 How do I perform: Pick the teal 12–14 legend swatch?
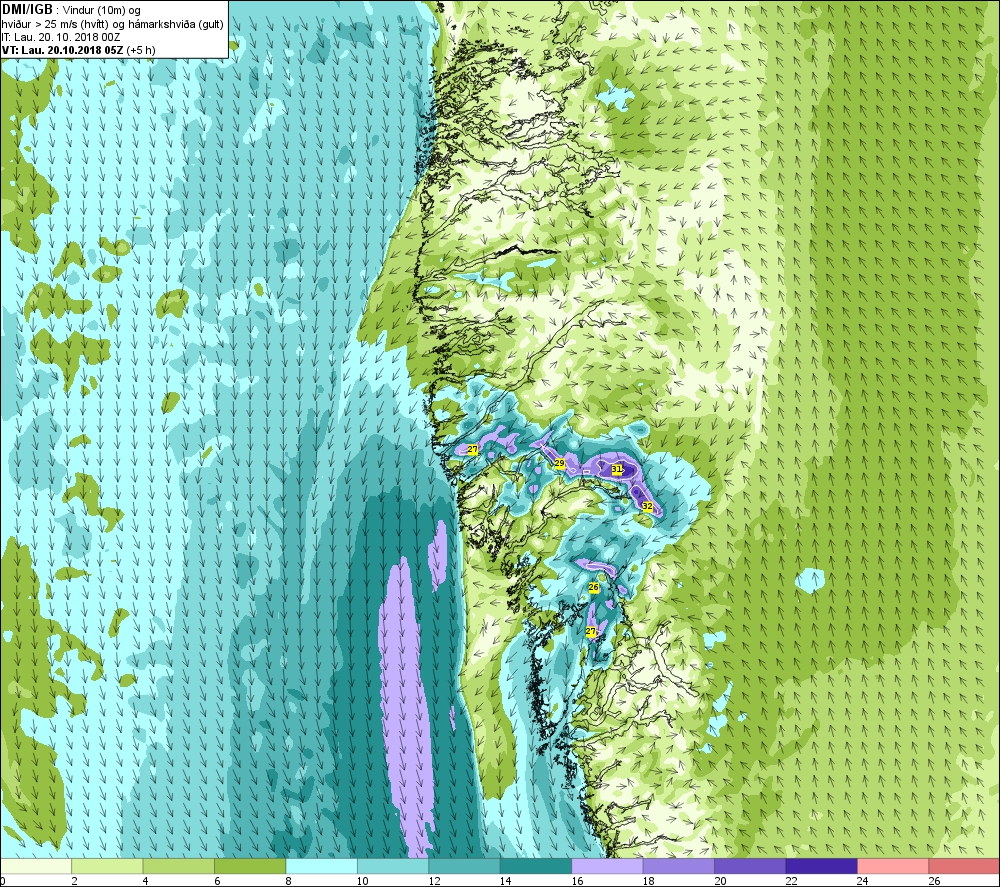pyautogui.click(x=464, y=866)
